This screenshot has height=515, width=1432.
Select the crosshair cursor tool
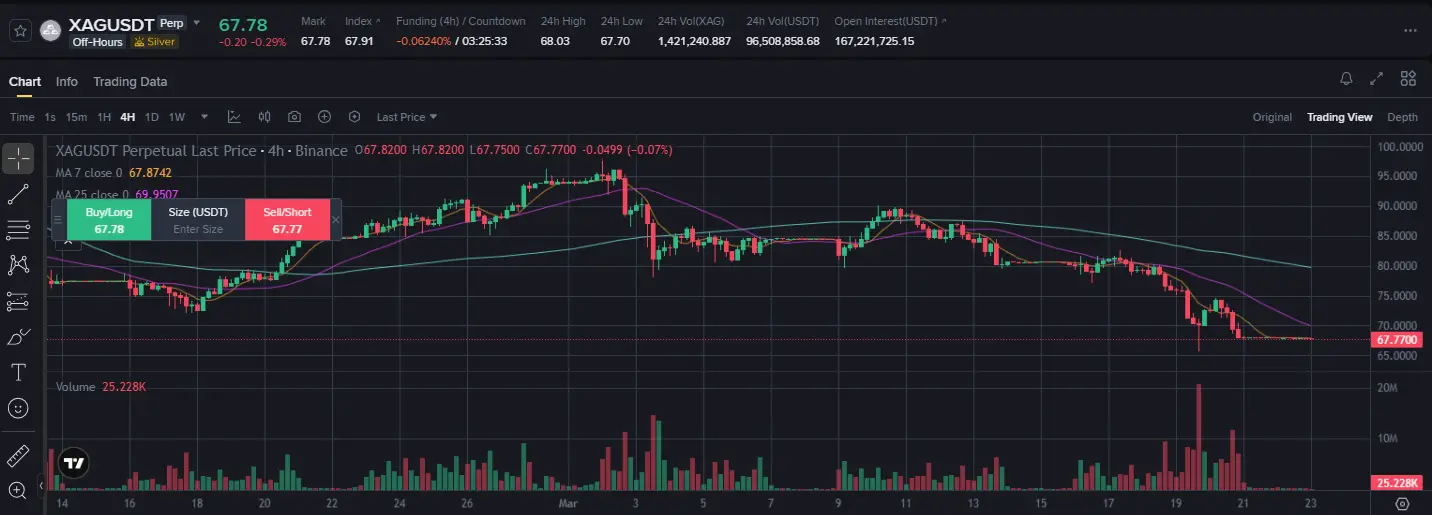pyautogui.click(x=18, y=158)
